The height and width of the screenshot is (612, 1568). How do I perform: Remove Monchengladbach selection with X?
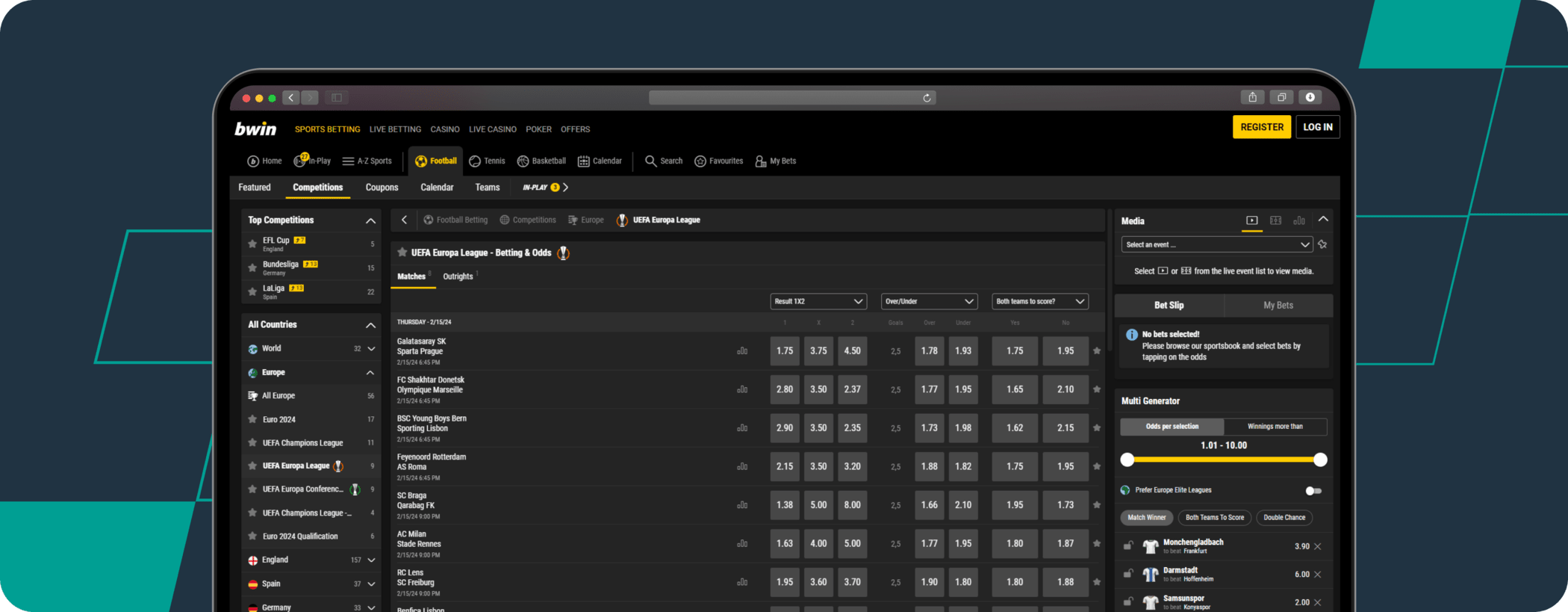(x=1318, y=546)
